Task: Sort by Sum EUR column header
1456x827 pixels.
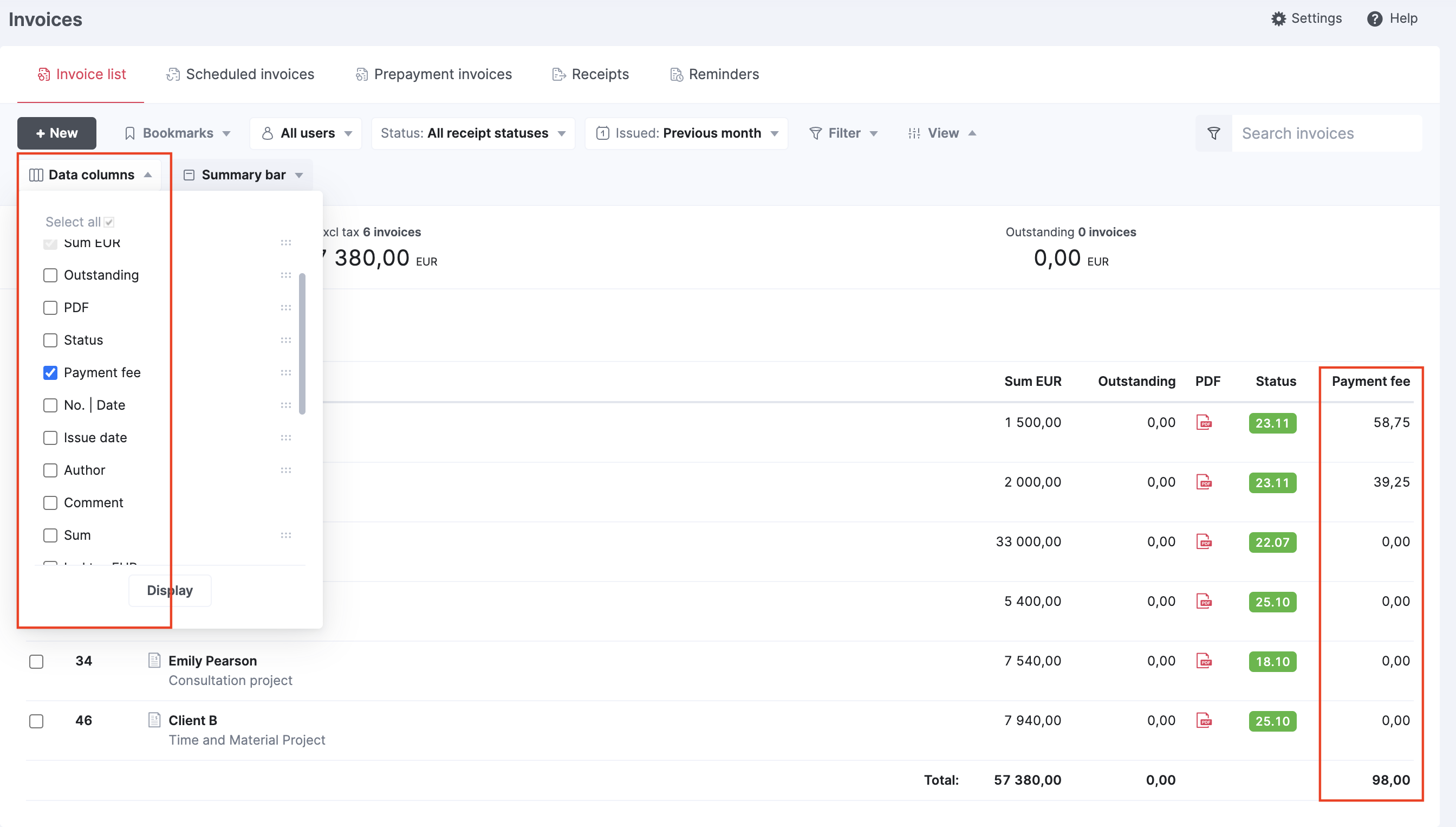Action: click(x=1032, y=382)
